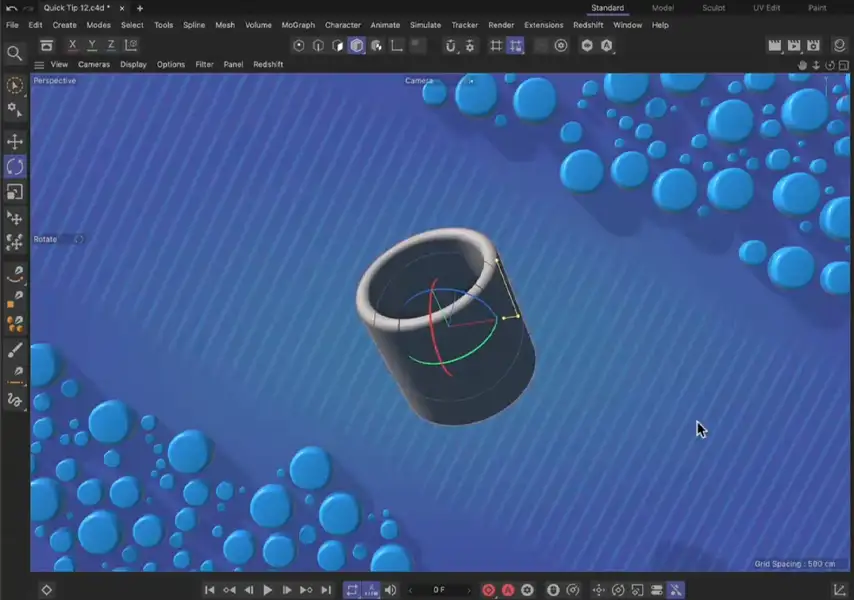This screenshot has height=600, width=854.
Task: Select the Move tool
Action: pyautogui.click(x=15, y=139)
